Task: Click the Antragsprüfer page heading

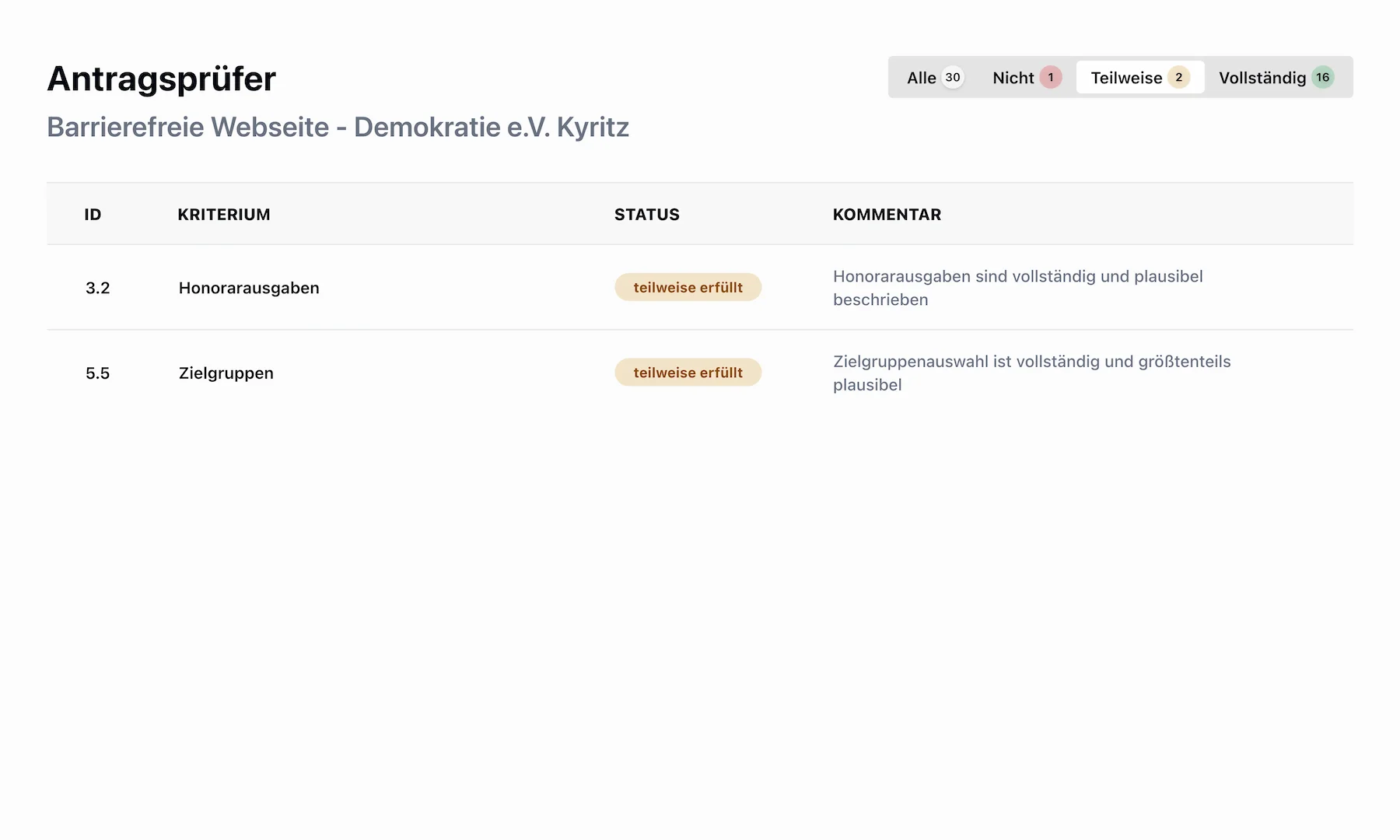Action: click(x=162, y=79)
